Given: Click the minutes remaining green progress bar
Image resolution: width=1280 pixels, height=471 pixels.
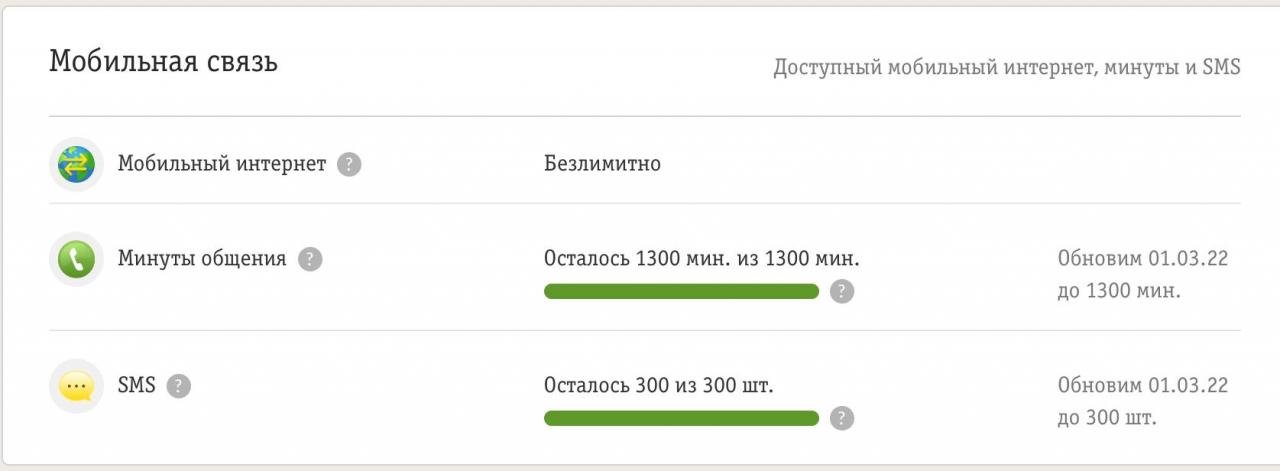Looking at the screenshot, I should coord(681,291).
